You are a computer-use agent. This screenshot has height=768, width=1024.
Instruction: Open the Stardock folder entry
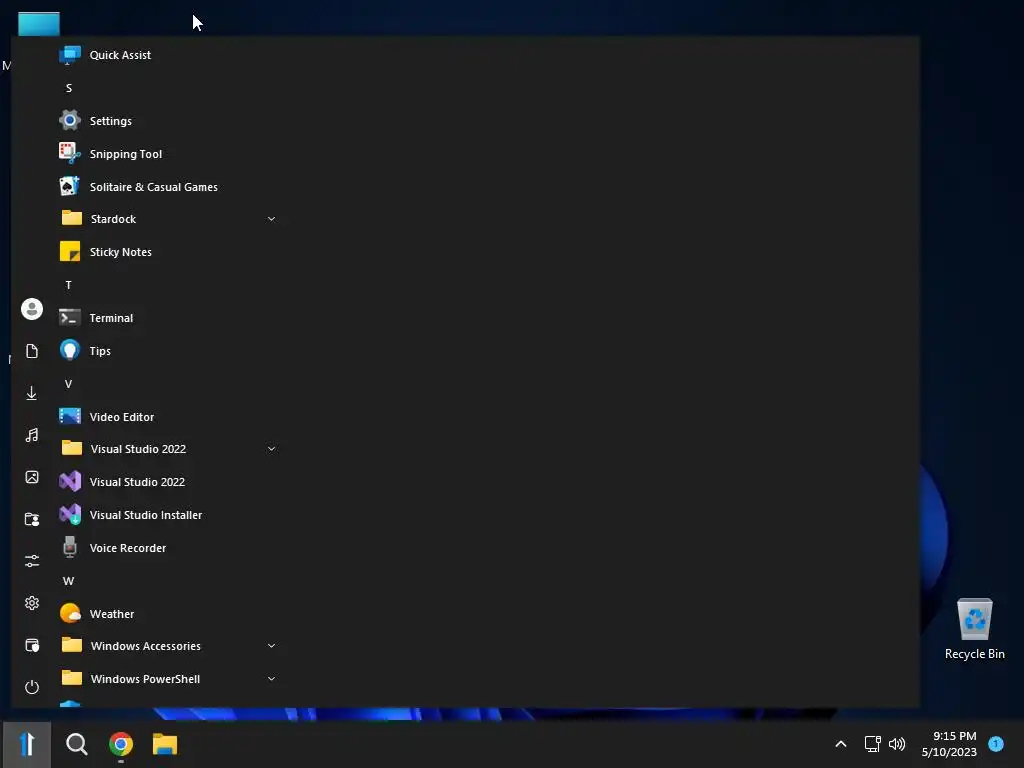(168, 219)
